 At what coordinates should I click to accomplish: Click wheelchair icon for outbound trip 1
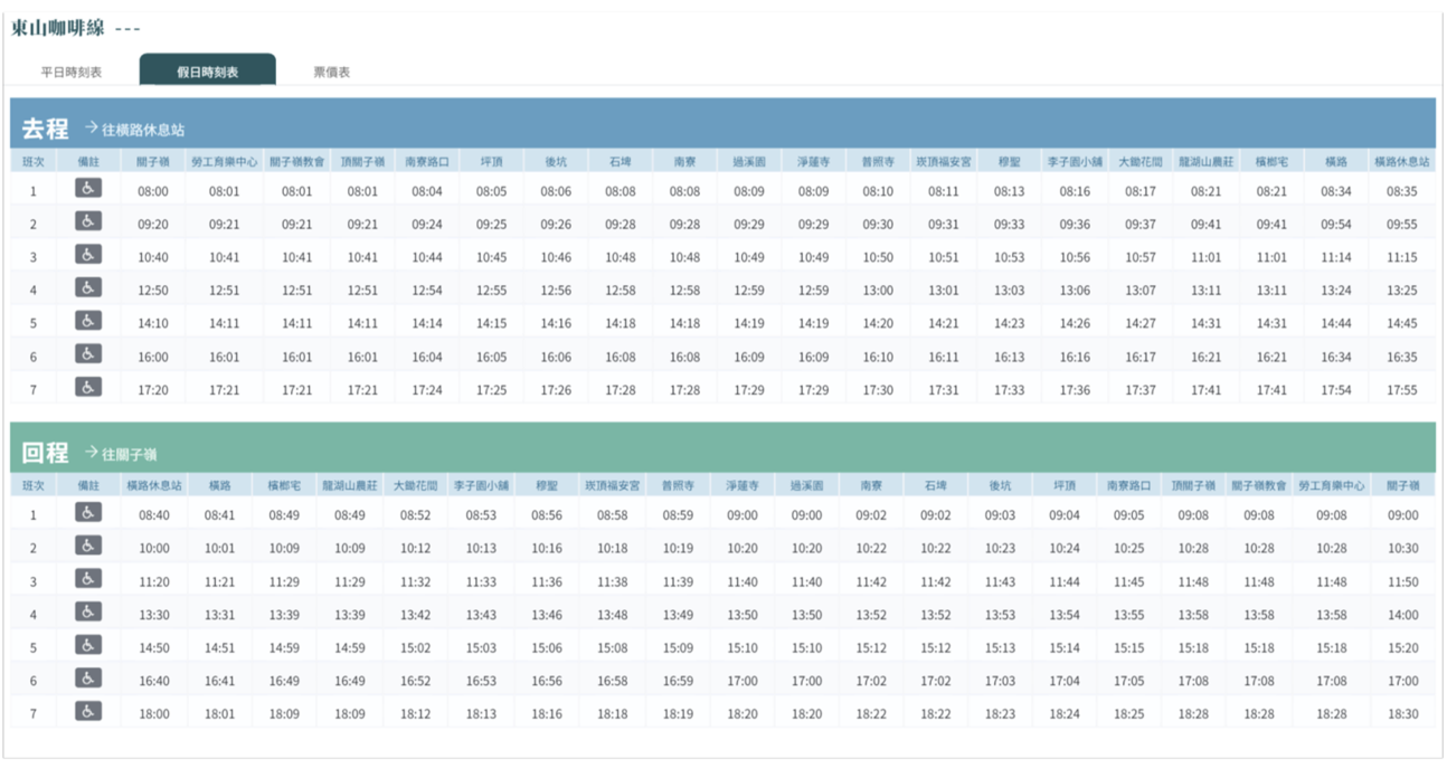pos(88,188)
